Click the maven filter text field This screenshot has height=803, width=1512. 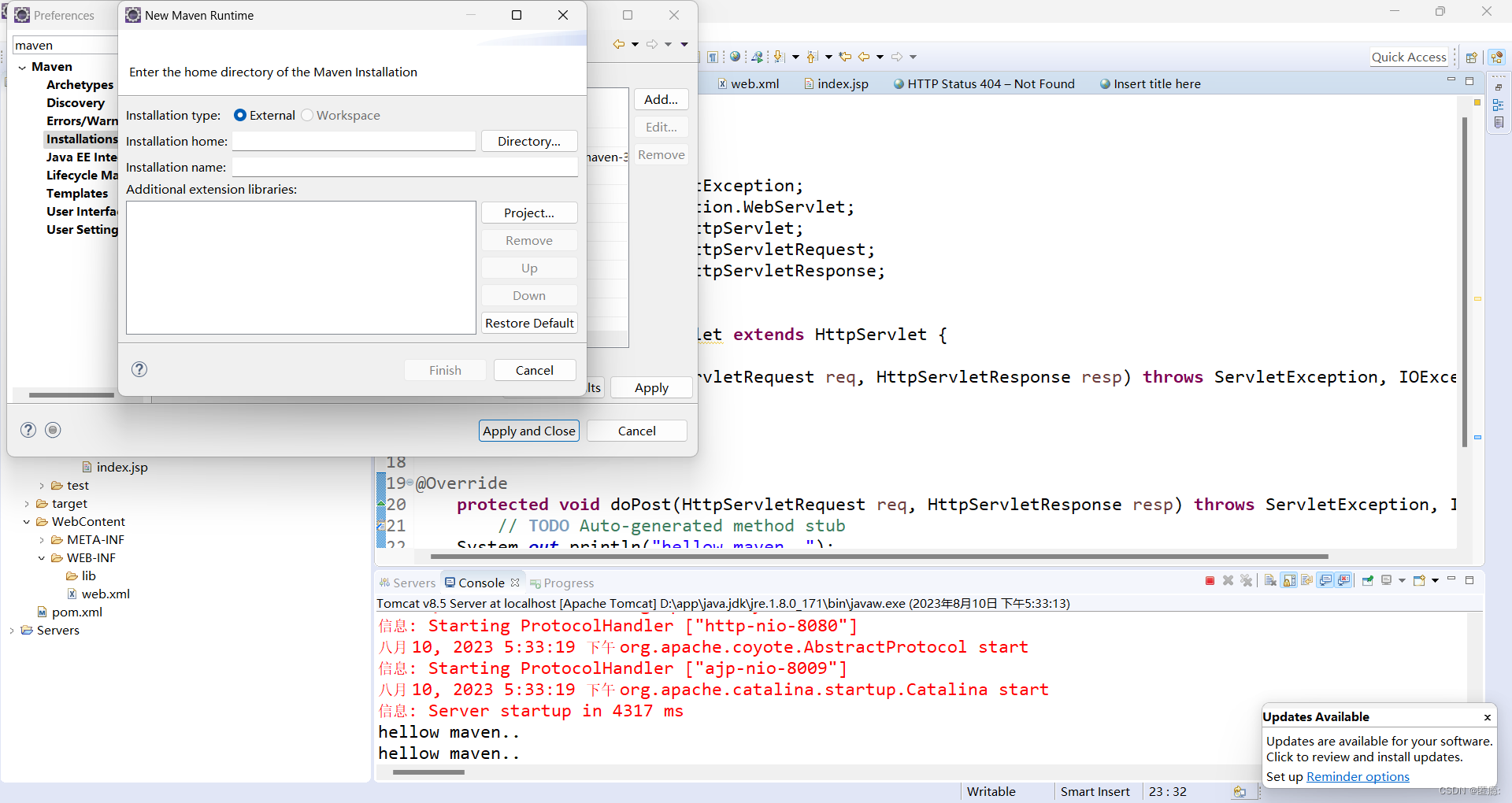coord(65,45)
